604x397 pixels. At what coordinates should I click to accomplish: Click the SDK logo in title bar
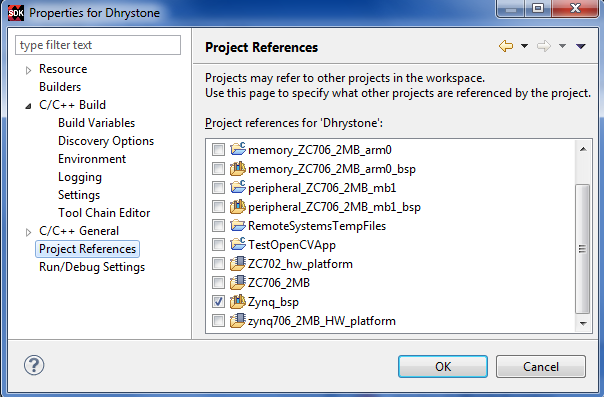[16, 13]
